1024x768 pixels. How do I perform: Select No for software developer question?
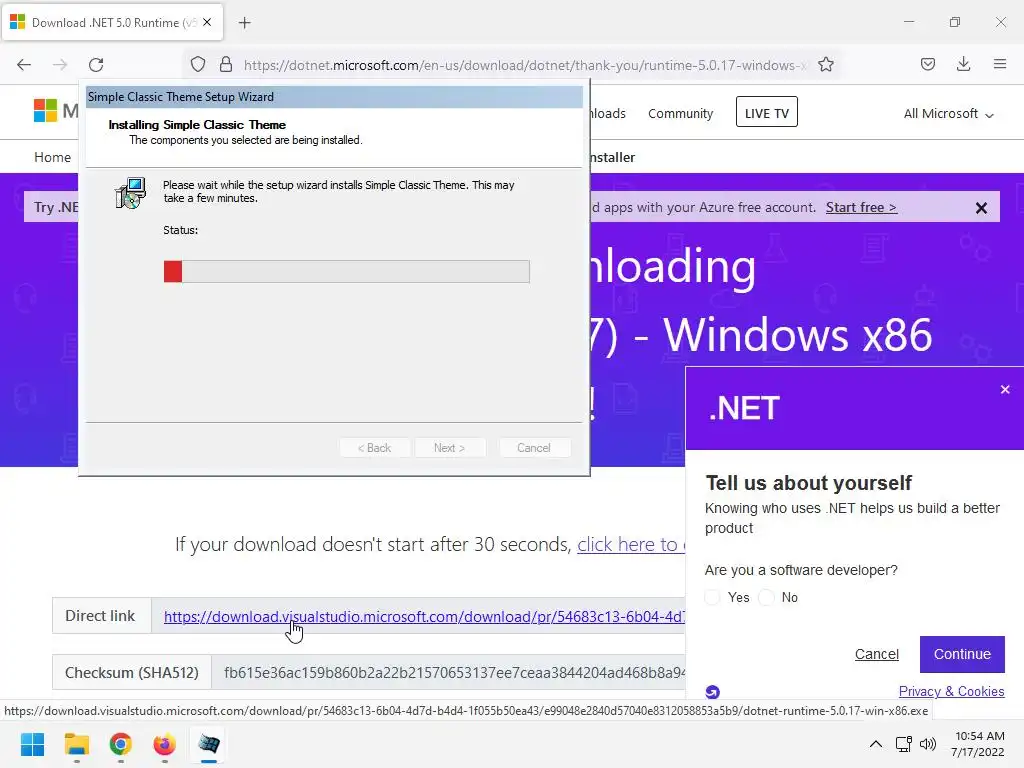[x=767, y=597]
